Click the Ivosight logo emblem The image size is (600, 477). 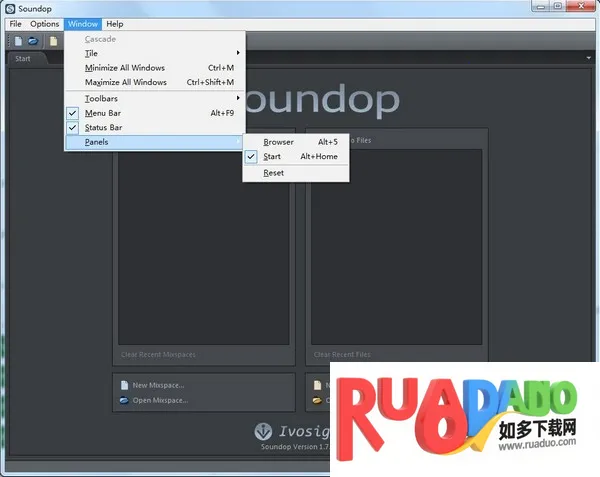[x=263, y=432]
